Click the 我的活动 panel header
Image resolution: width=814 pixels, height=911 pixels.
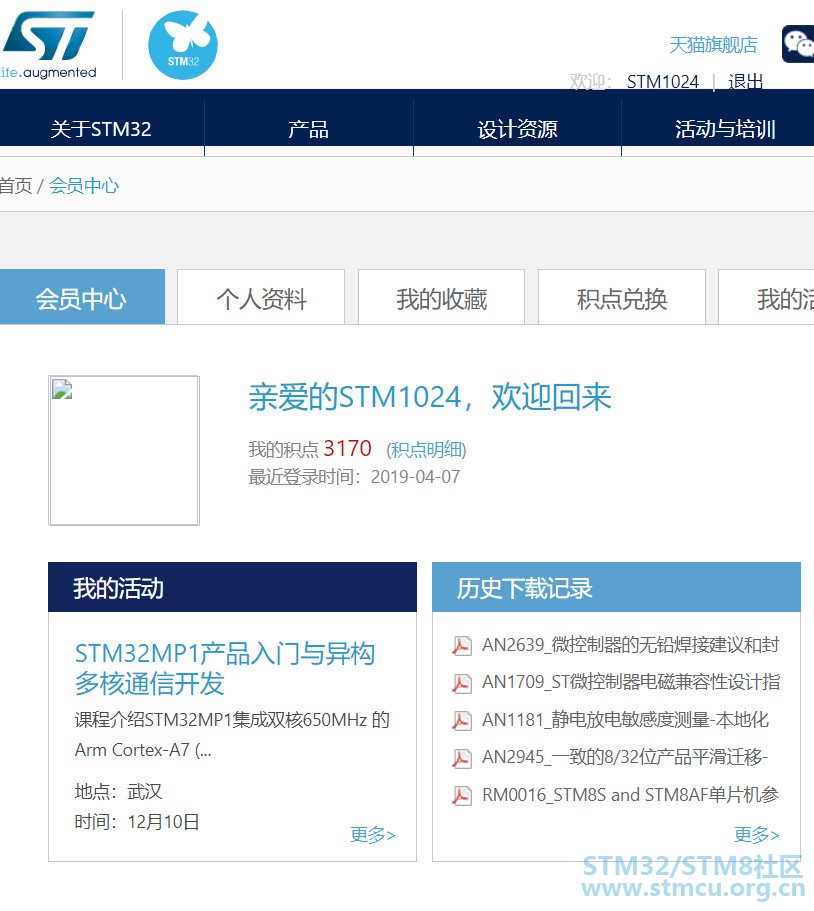[232, 587]
